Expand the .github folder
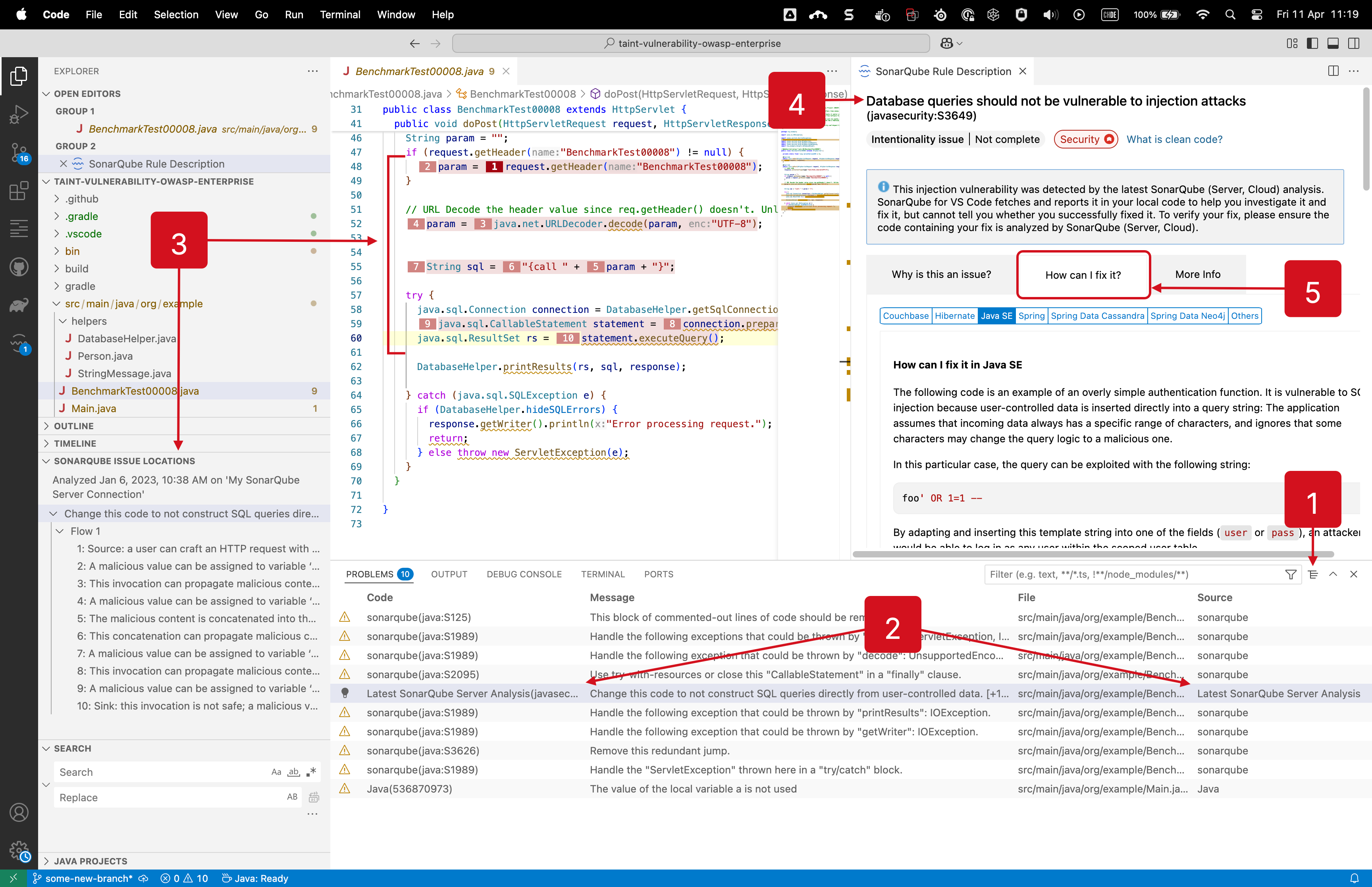 click(81, 199)
